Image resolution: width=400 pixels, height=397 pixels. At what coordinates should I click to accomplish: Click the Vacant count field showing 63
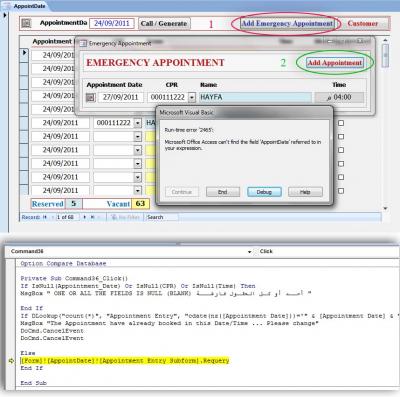coord(140,204)
